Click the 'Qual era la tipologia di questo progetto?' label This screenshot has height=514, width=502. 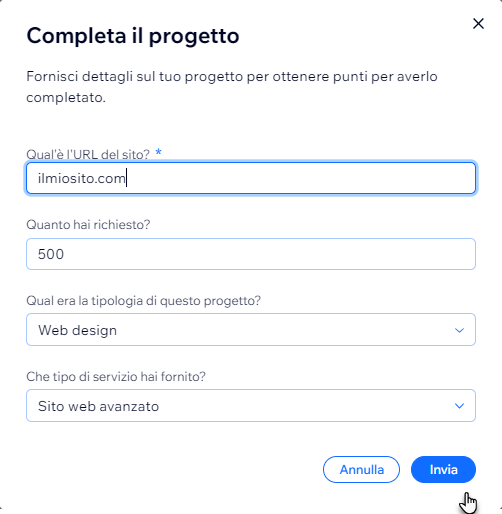(x=144, y=301)
